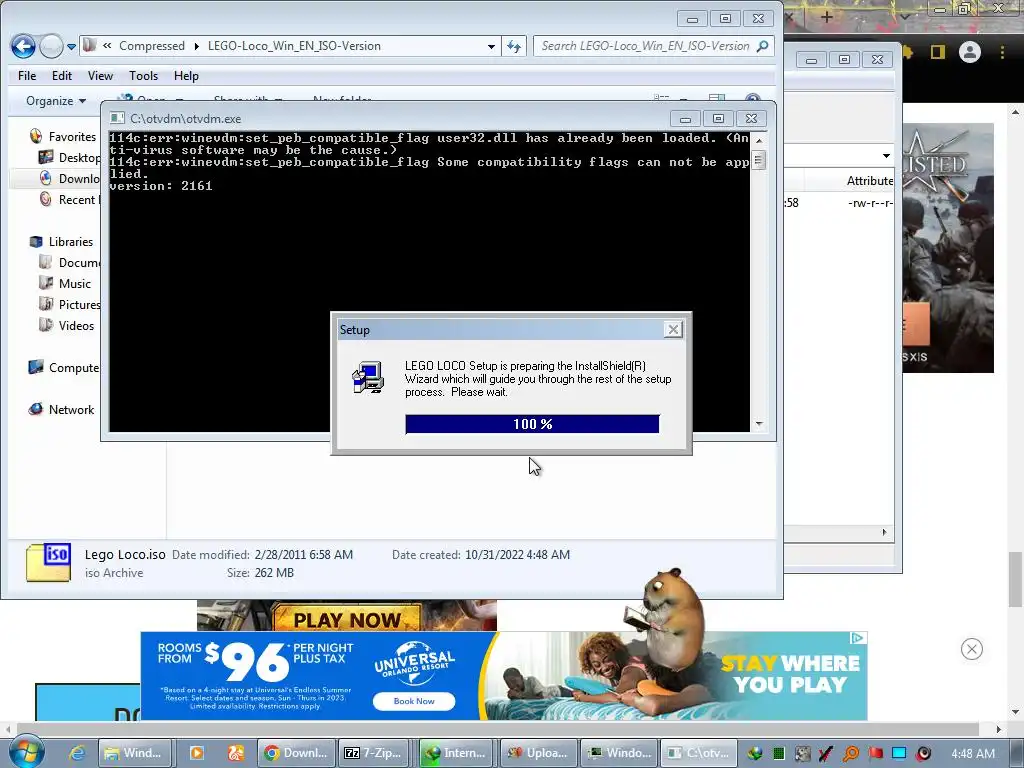Click the console scrollbar down arrow
This screenshot has height=768, width=1024.
pyautogui.click(x=758, y=424)
